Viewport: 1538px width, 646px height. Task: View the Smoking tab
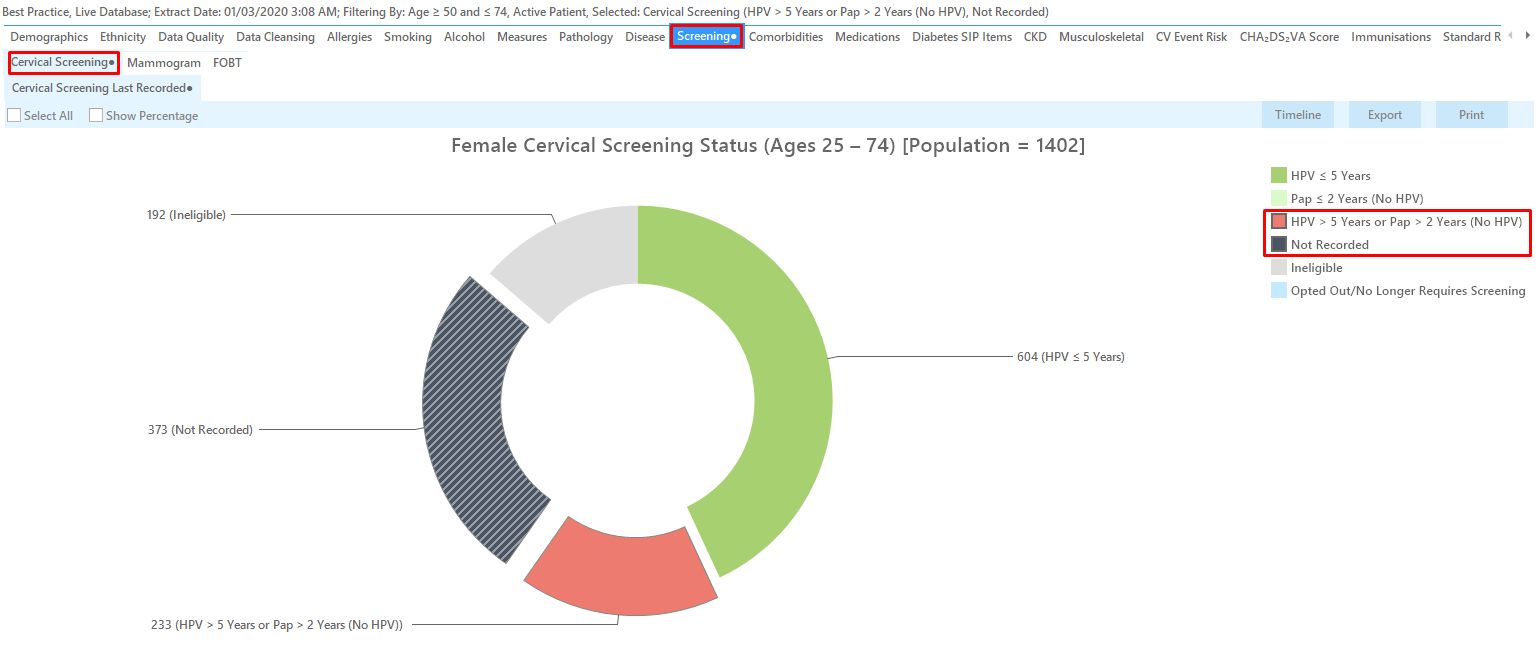(x=408, y=37)
